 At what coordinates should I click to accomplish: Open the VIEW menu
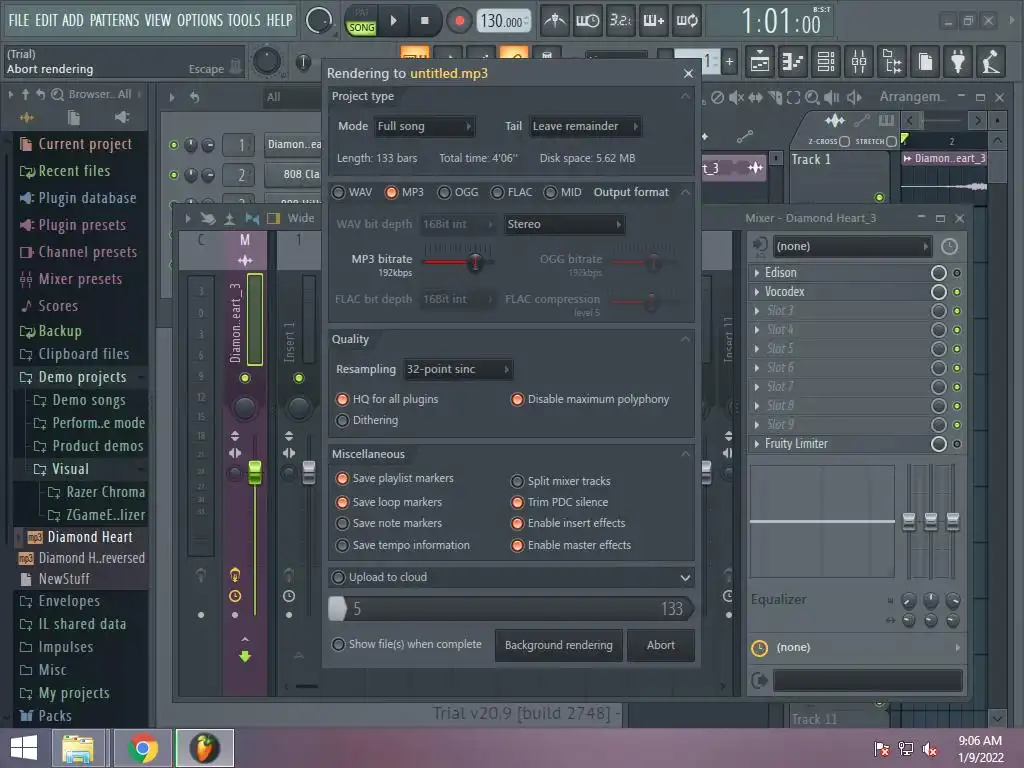(x=158, y=20)
